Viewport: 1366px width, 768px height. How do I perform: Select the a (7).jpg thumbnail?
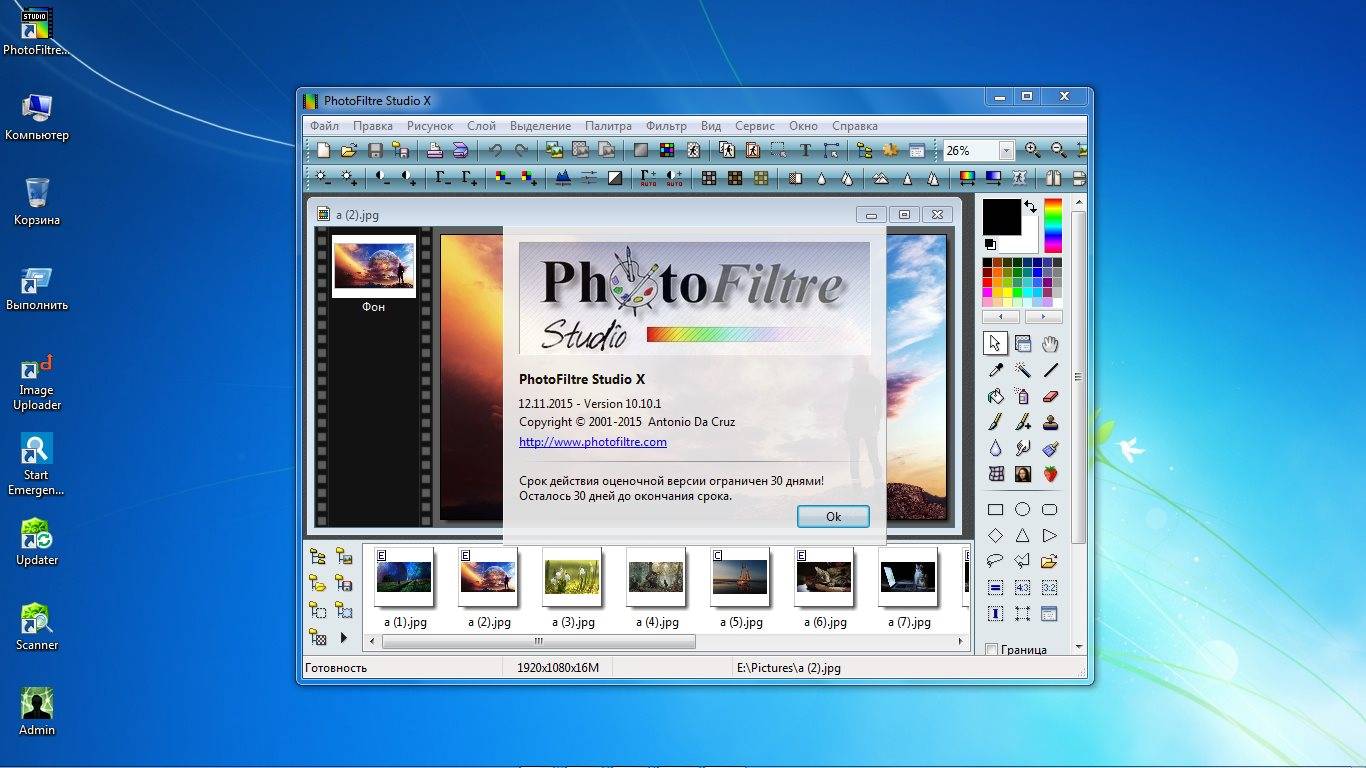[x=909, y=577]
